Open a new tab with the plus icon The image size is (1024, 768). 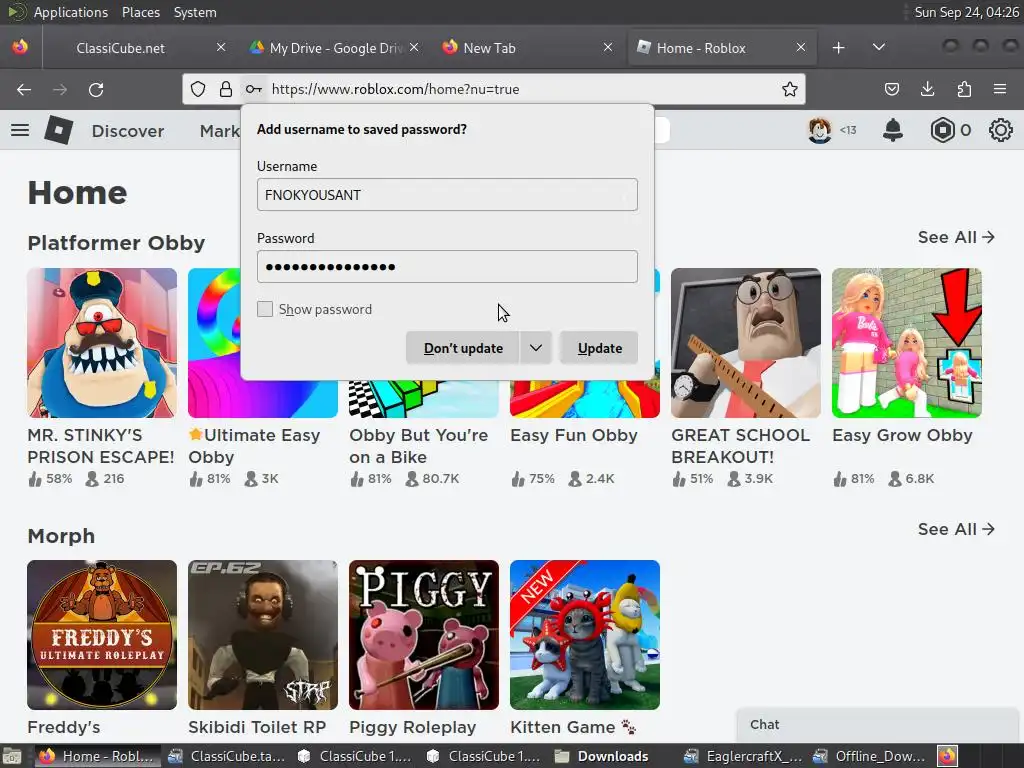(x=839, y=48)
